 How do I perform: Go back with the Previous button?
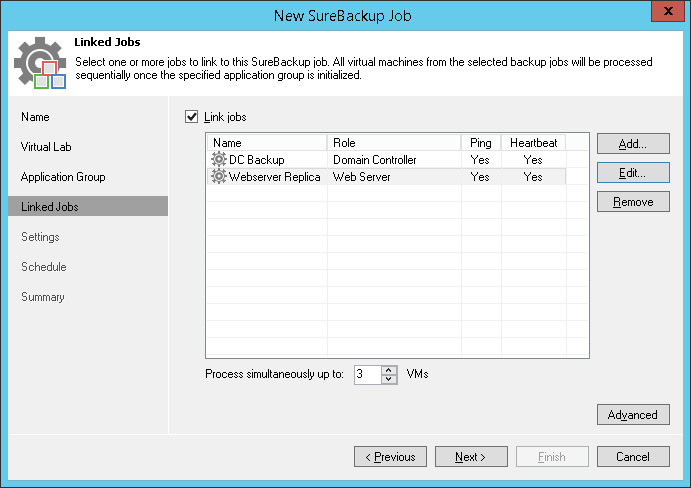tap(390, 457)
